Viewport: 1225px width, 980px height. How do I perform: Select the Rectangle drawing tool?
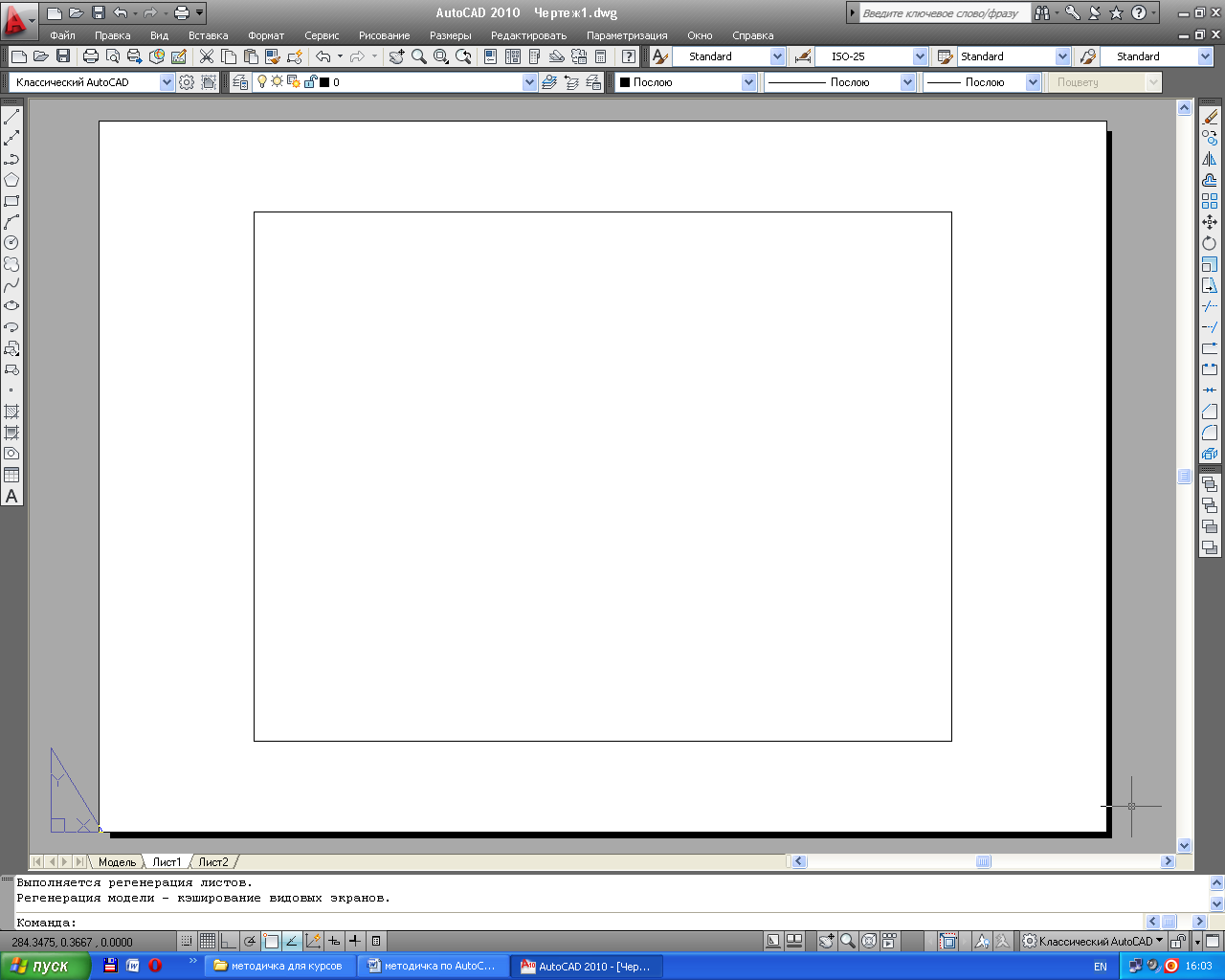pyautogui.click(x=11, y=201)
